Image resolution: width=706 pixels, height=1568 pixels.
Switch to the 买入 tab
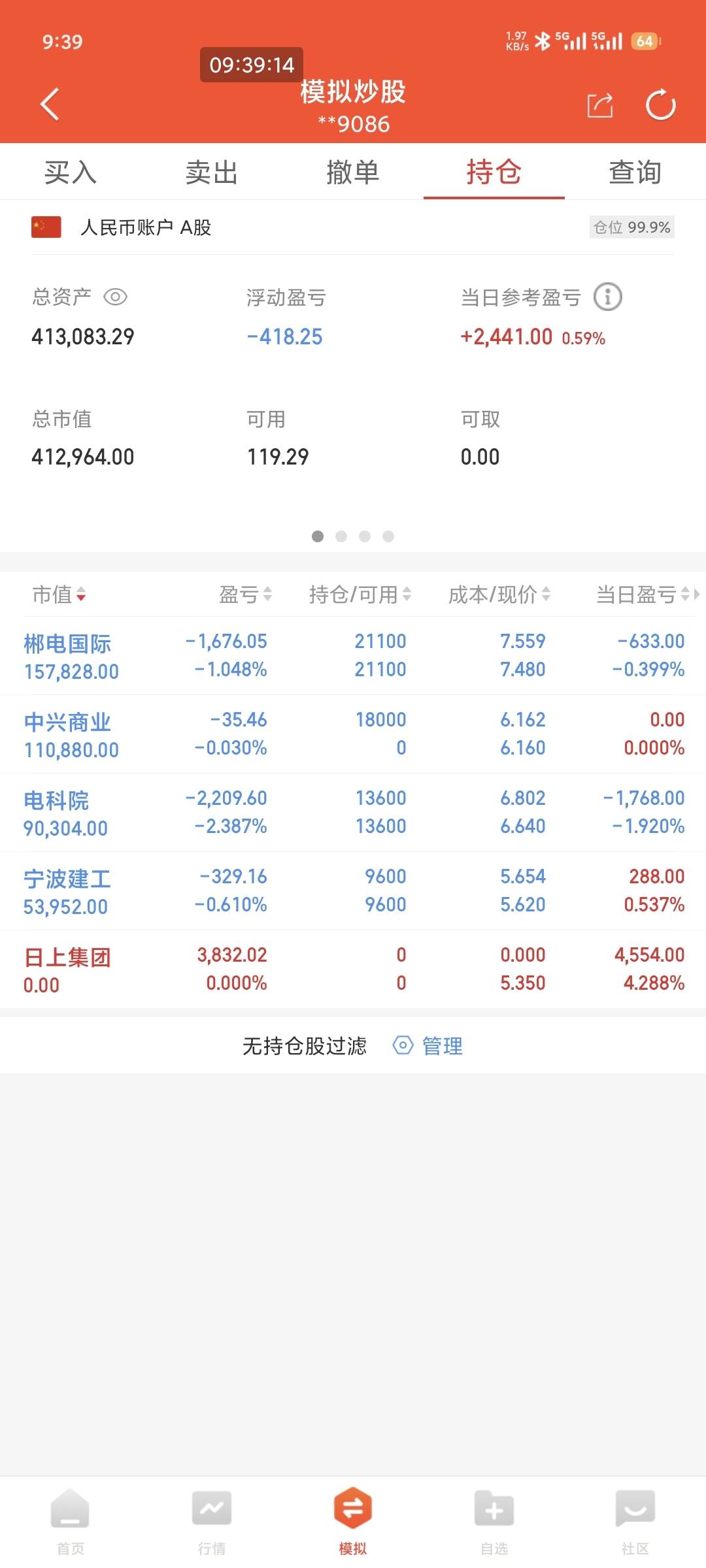71,172
